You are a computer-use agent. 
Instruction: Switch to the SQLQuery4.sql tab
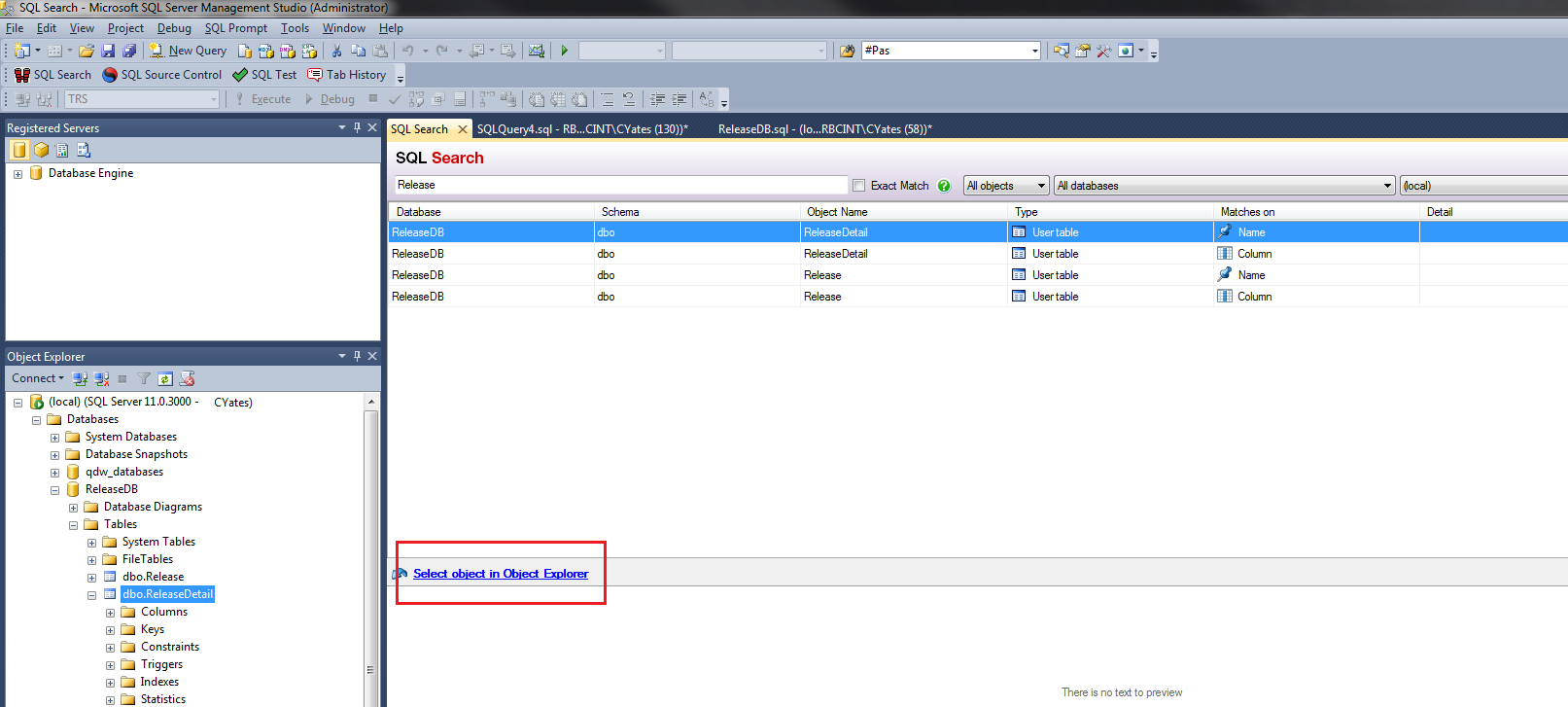(x=581, y=129)
